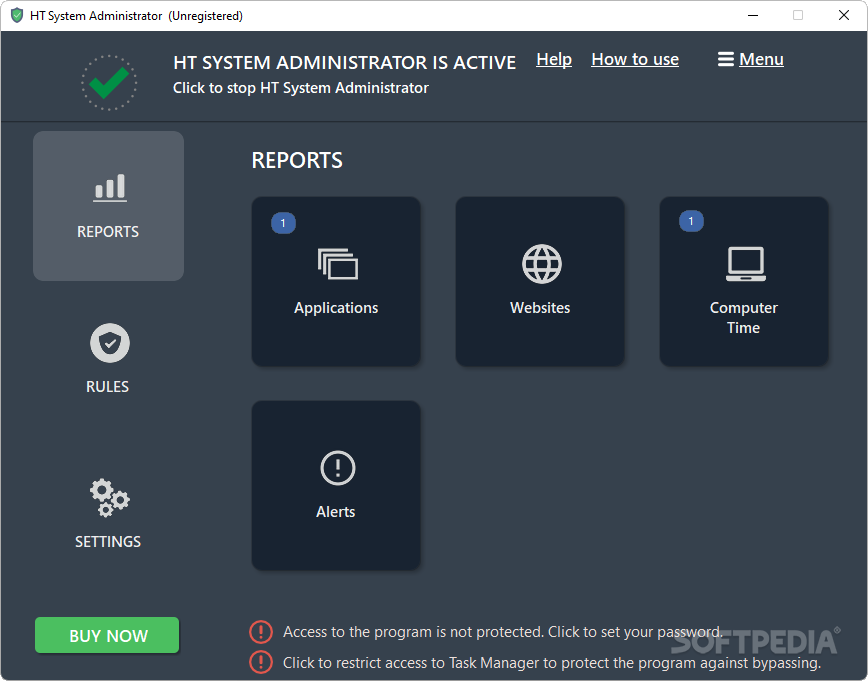This screenshot has width=868, height=681.
Task: Open the Rules shield icon
Action: 110,343
